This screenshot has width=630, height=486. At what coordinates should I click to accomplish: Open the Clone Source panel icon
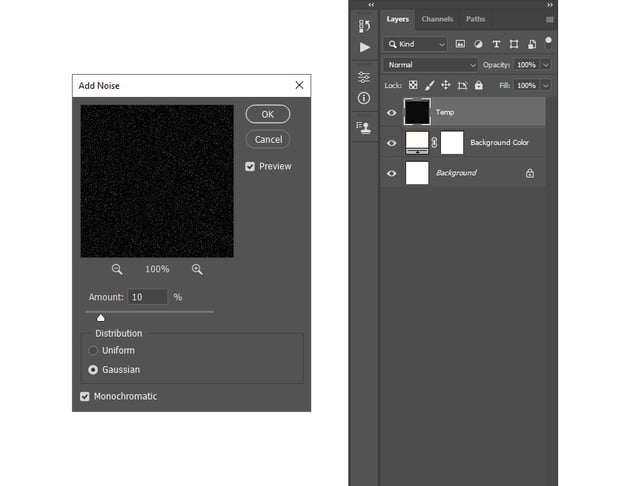click(x=364, y=128)
